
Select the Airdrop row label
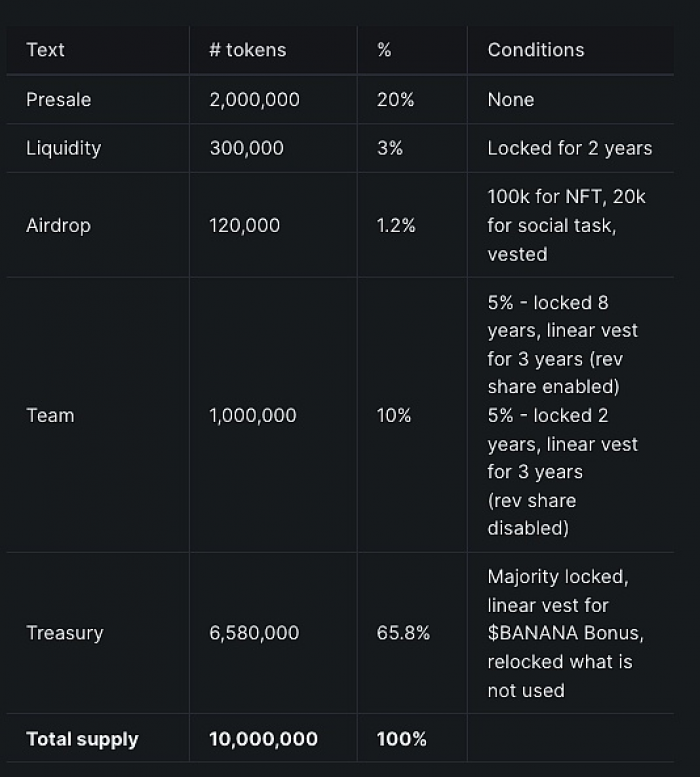(x=58, y=225)
